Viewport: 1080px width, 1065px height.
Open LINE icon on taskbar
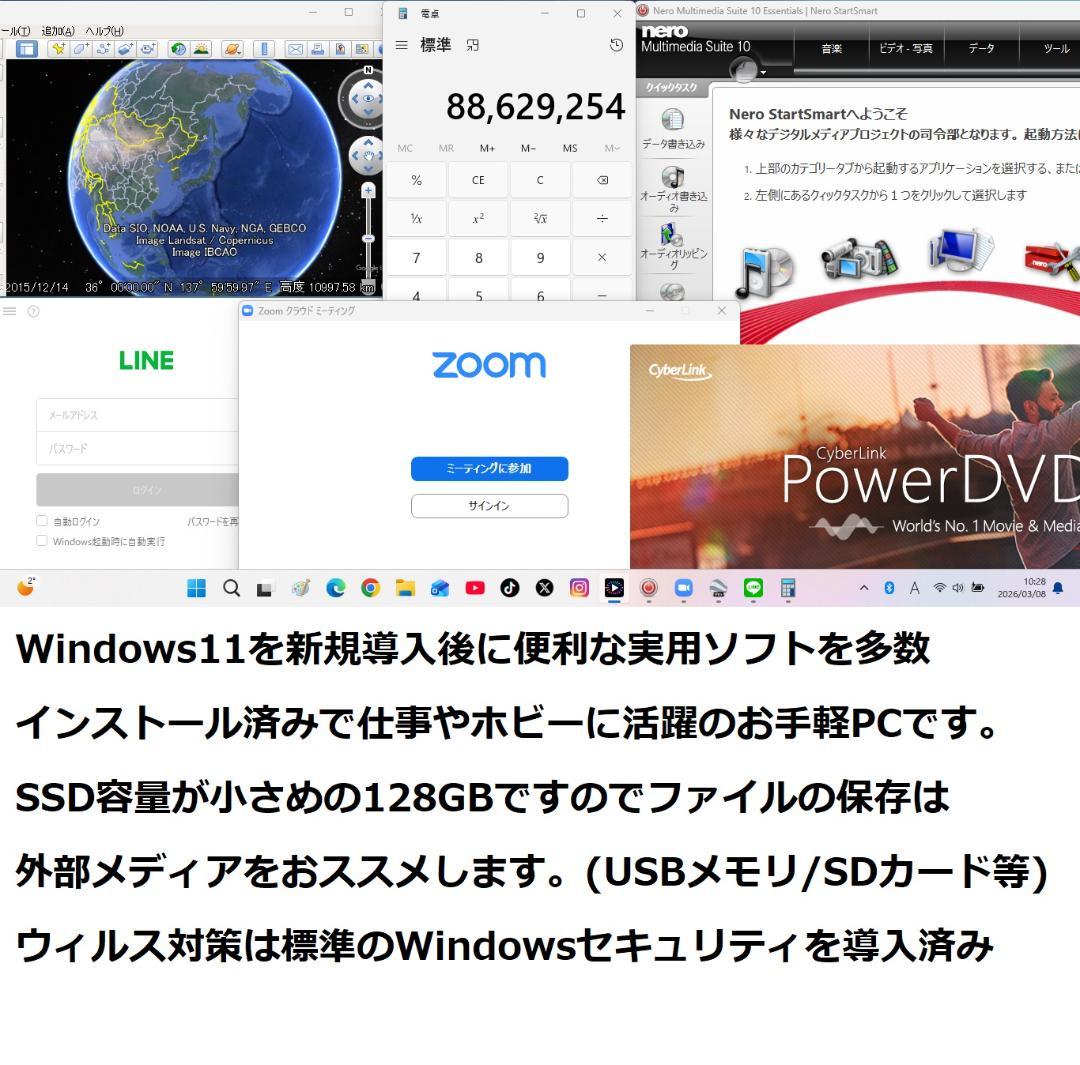754,588
